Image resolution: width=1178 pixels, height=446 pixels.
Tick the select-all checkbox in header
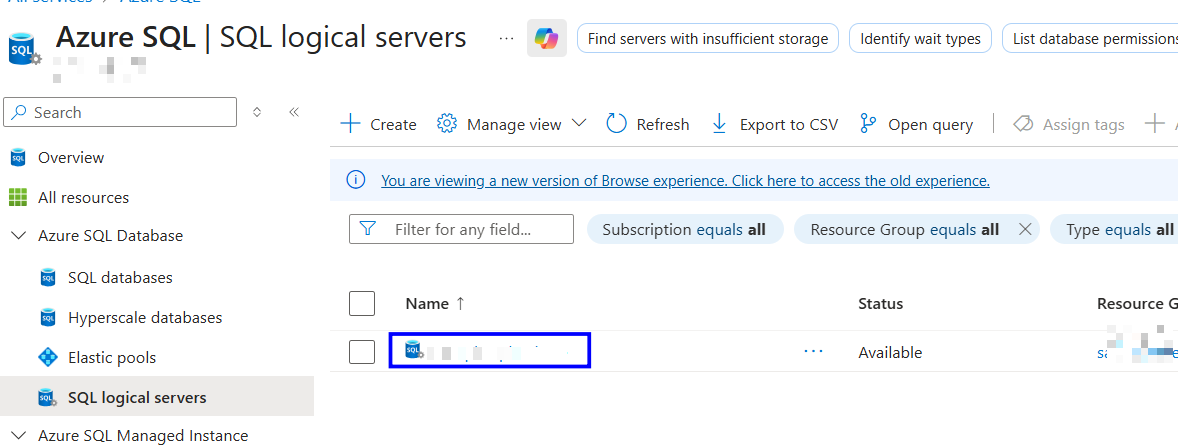point(362,303)
